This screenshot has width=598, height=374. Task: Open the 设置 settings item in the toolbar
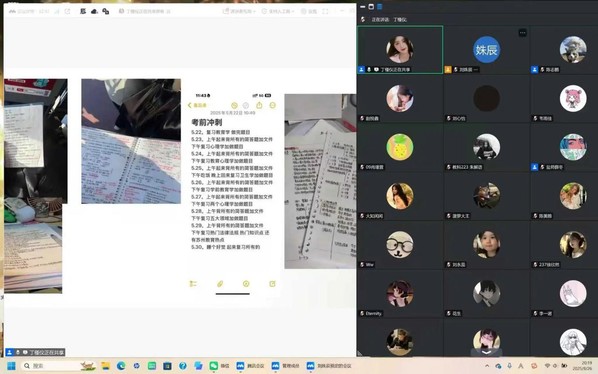coord(309,11)
